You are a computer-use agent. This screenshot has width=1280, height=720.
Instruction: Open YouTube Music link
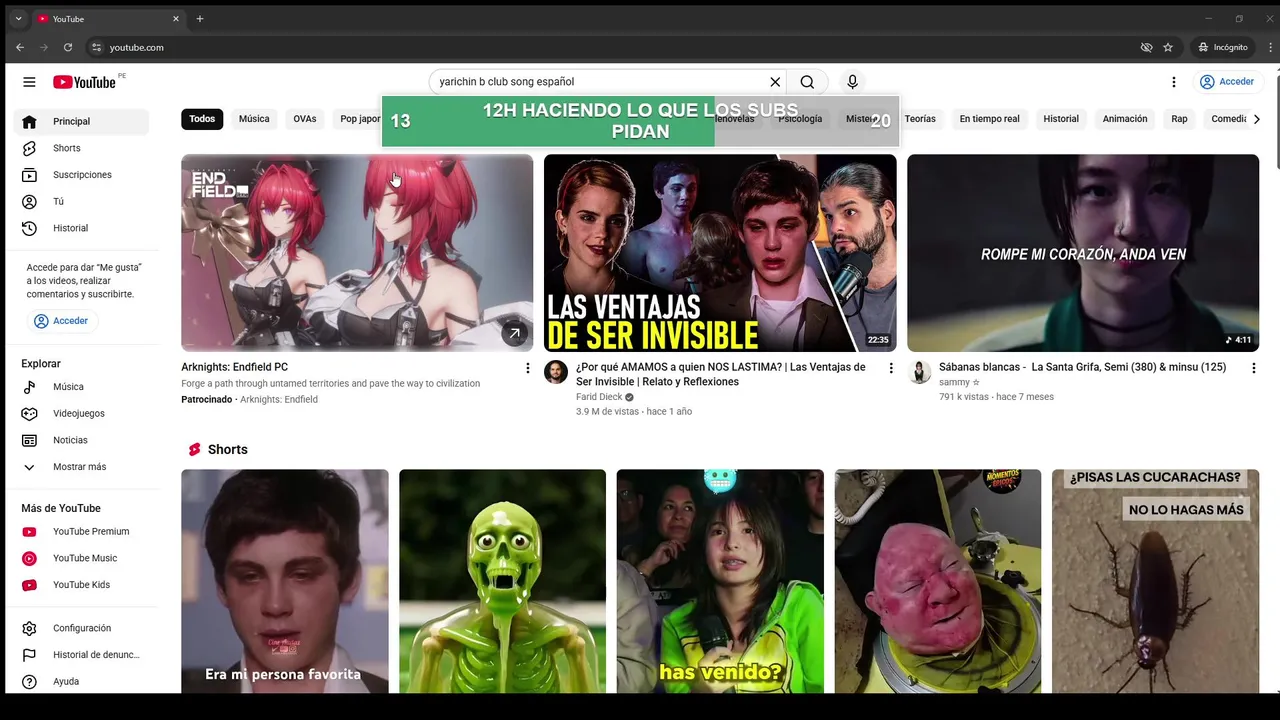pos(81,558)
